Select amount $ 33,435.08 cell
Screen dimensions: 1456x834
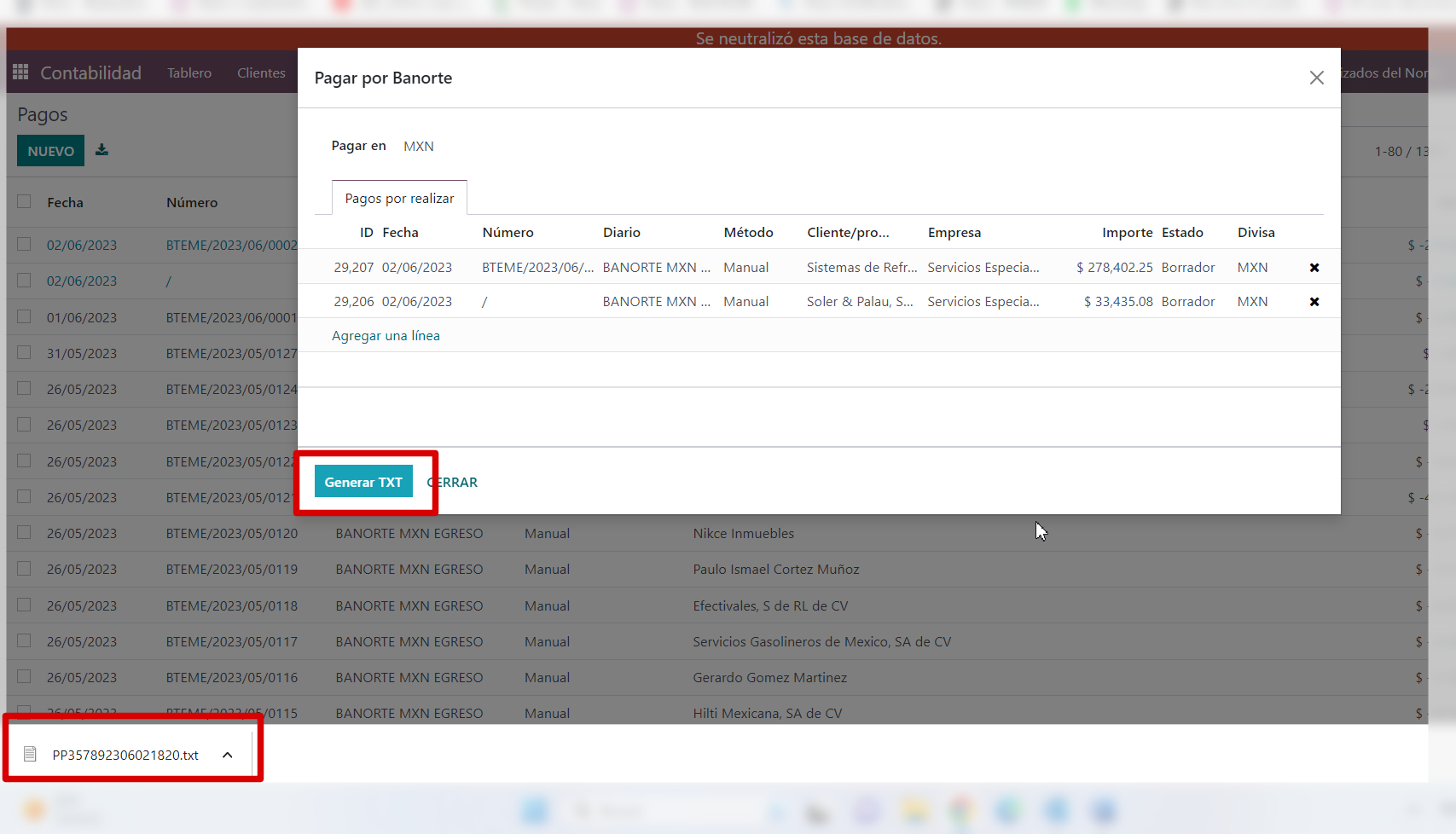pos(1118,302)
